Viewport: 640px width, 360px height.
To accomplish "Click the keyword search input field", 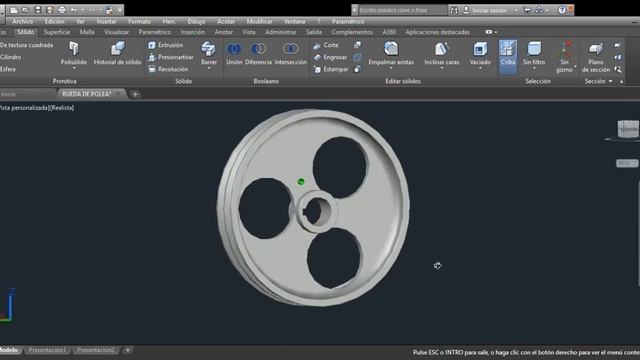I will (x=402, y=10).
